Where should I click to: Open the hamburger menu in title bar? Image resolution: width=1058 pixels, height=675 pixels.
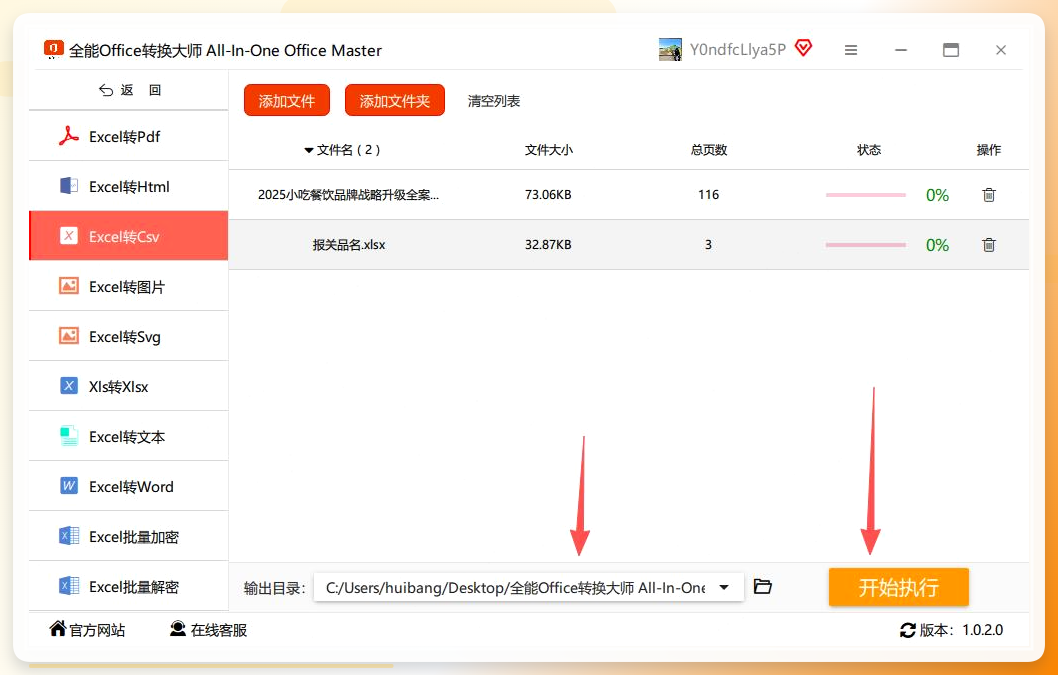point(851,50)
